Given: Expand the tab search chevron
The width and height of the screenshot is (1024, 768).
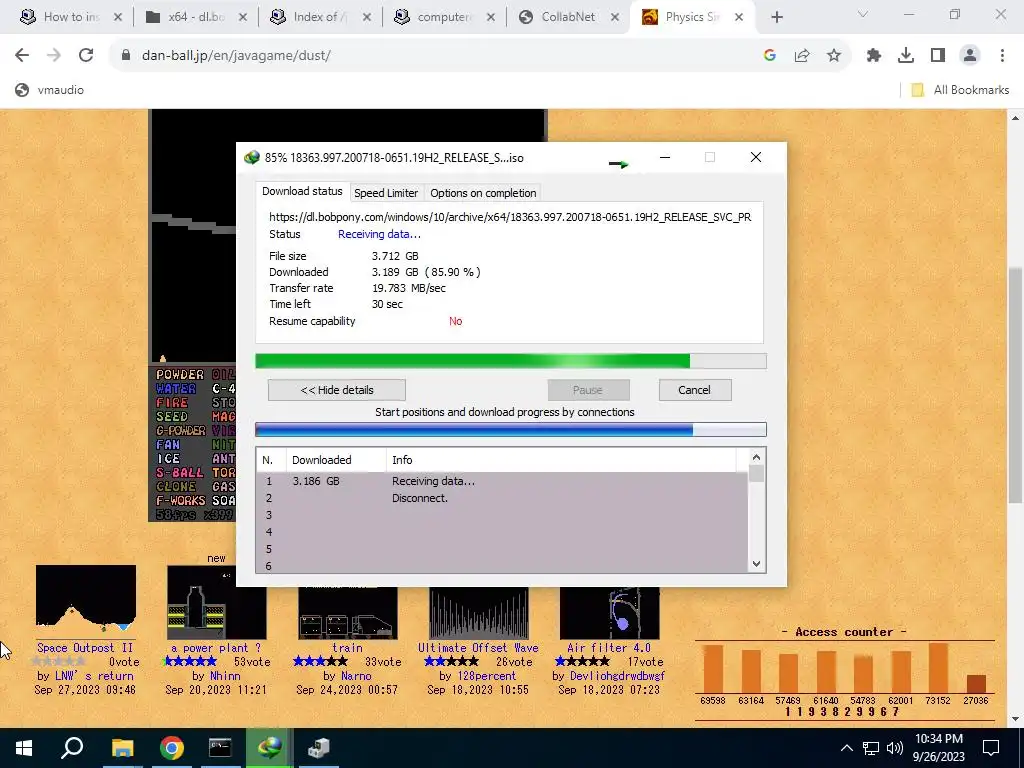Looking at the screenshot, I should 863,14.
